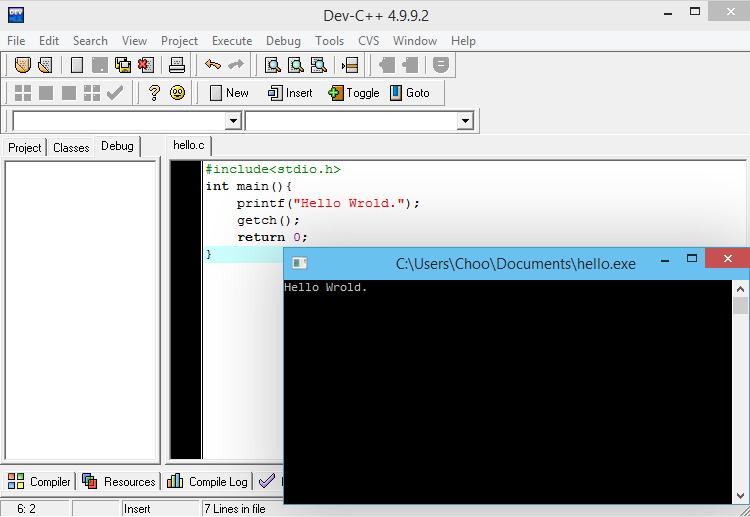750x517 pixels.
Task: Click the Remove from Project icon
Action: tap(410, 65)
